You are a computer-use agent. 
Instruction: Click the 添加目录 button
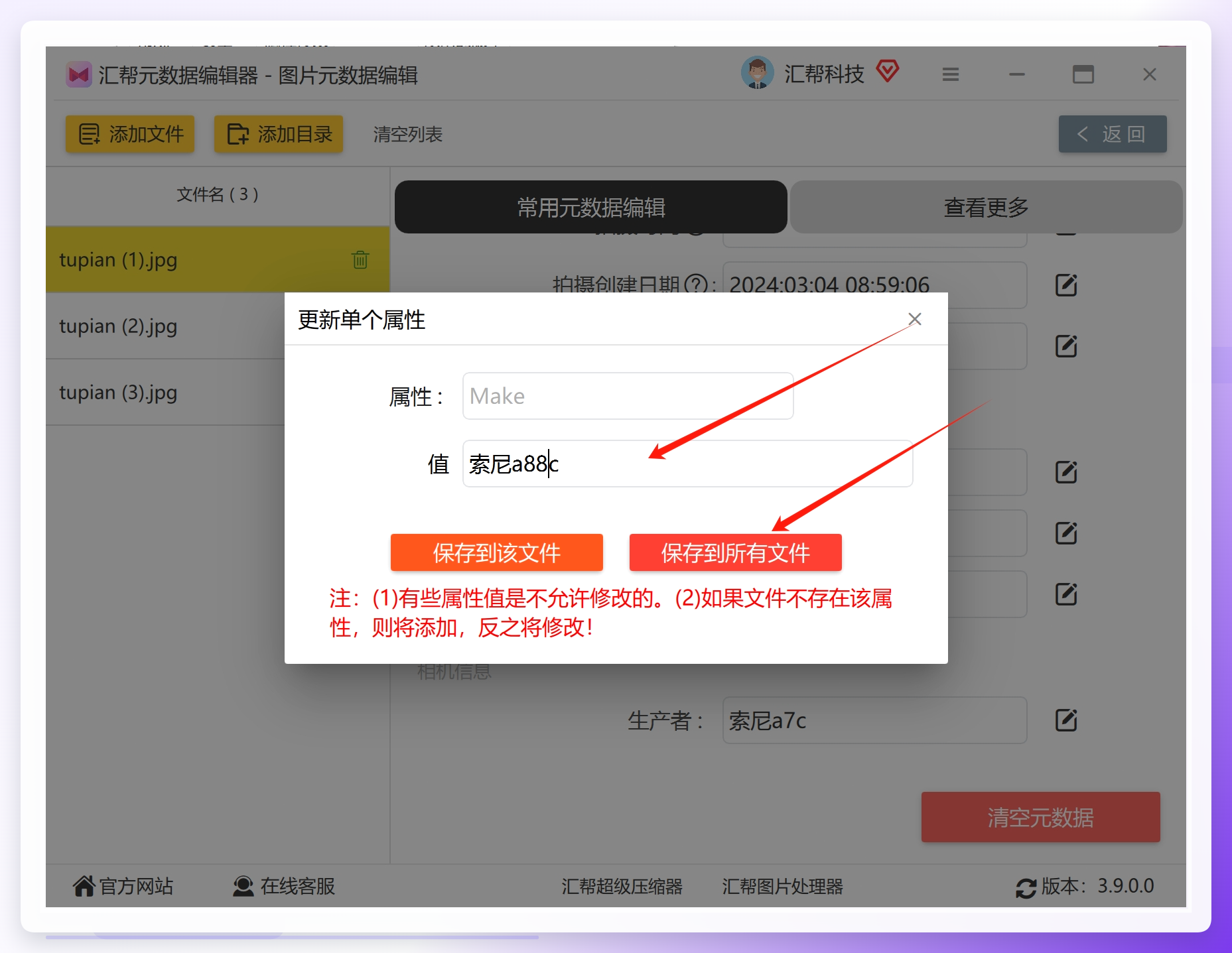click(279, 134)
